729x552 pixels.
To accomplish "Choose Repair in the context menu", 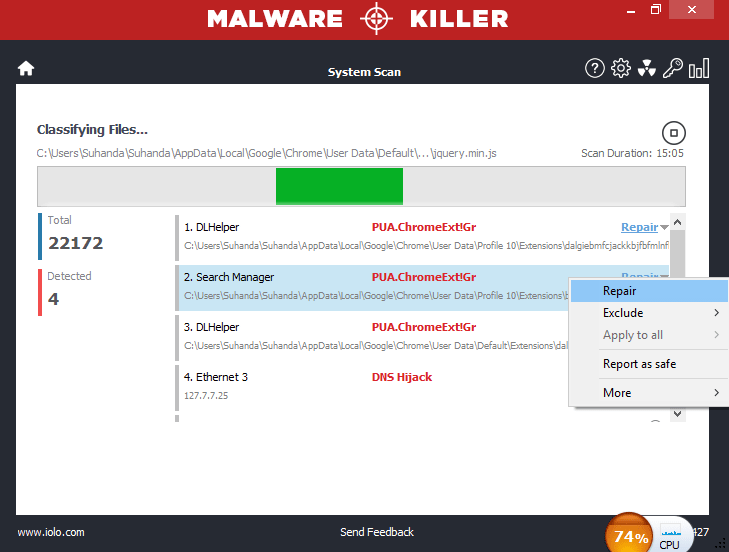I will pyautogui.click(x=649, y=291).
